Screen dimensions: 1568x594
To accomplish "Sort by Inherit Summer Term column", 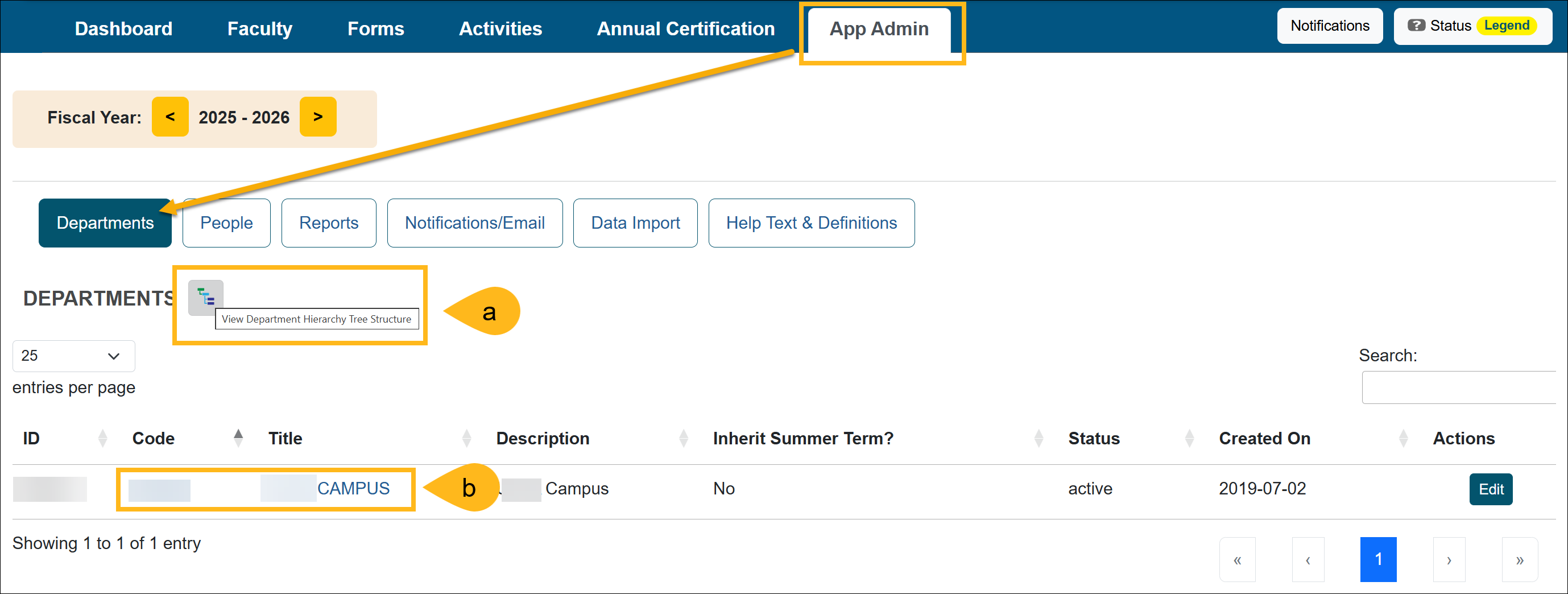I will tap(1039, 438).
